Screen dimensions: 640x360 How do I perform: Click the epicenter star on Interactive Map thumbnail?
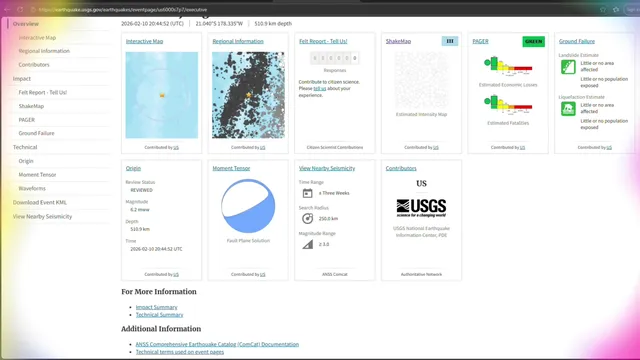point(162,95)
